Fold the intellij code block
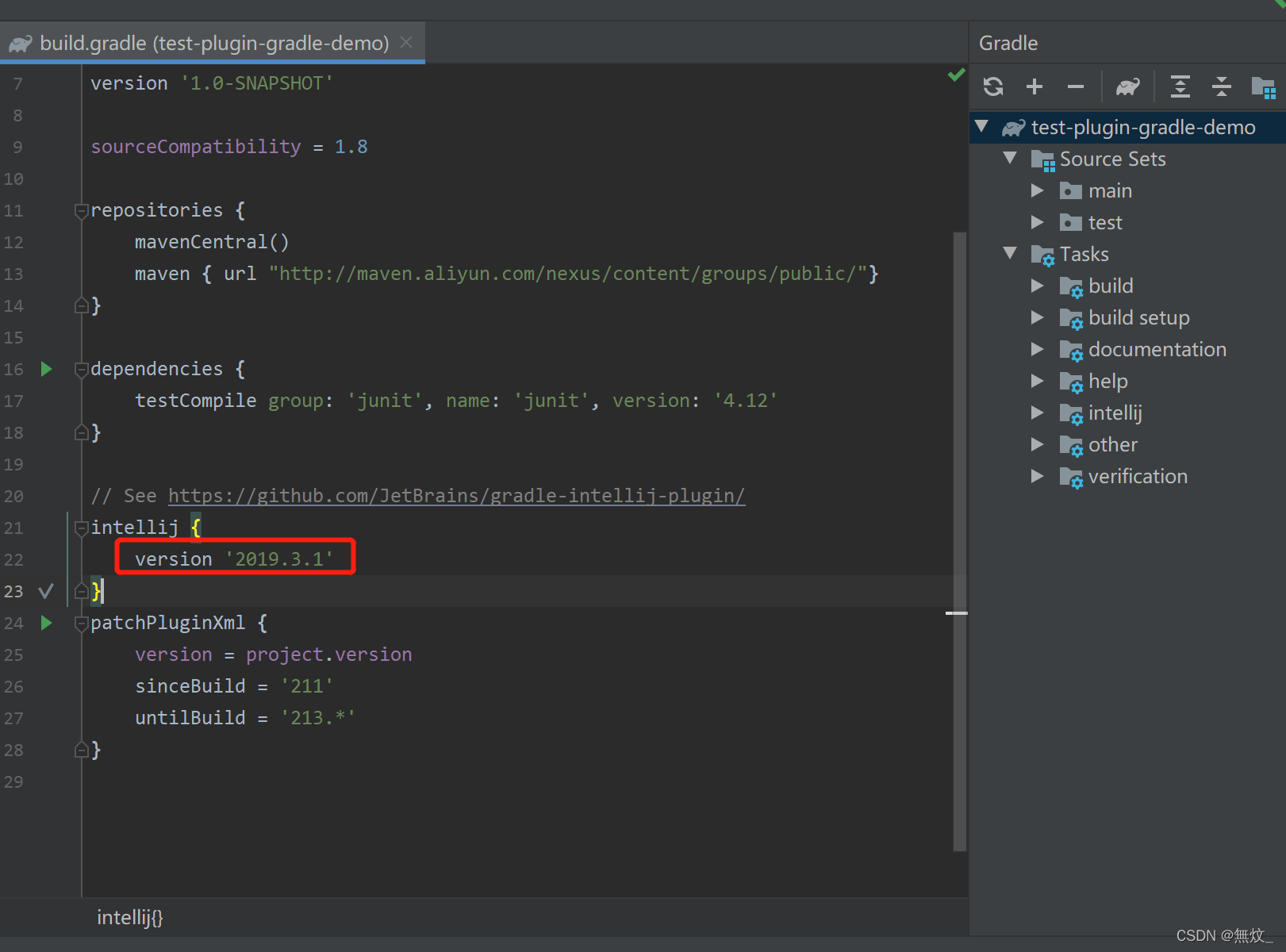This screenshot has width=1286, height=952. coord(81,528)
